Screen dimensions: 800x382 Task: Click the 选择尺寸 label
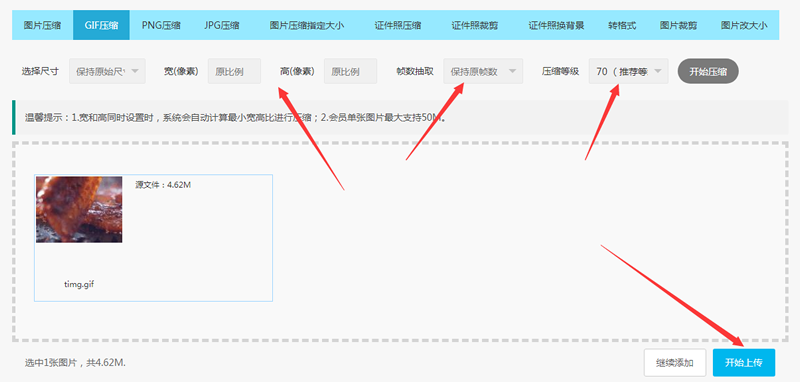tap(40, 71)
